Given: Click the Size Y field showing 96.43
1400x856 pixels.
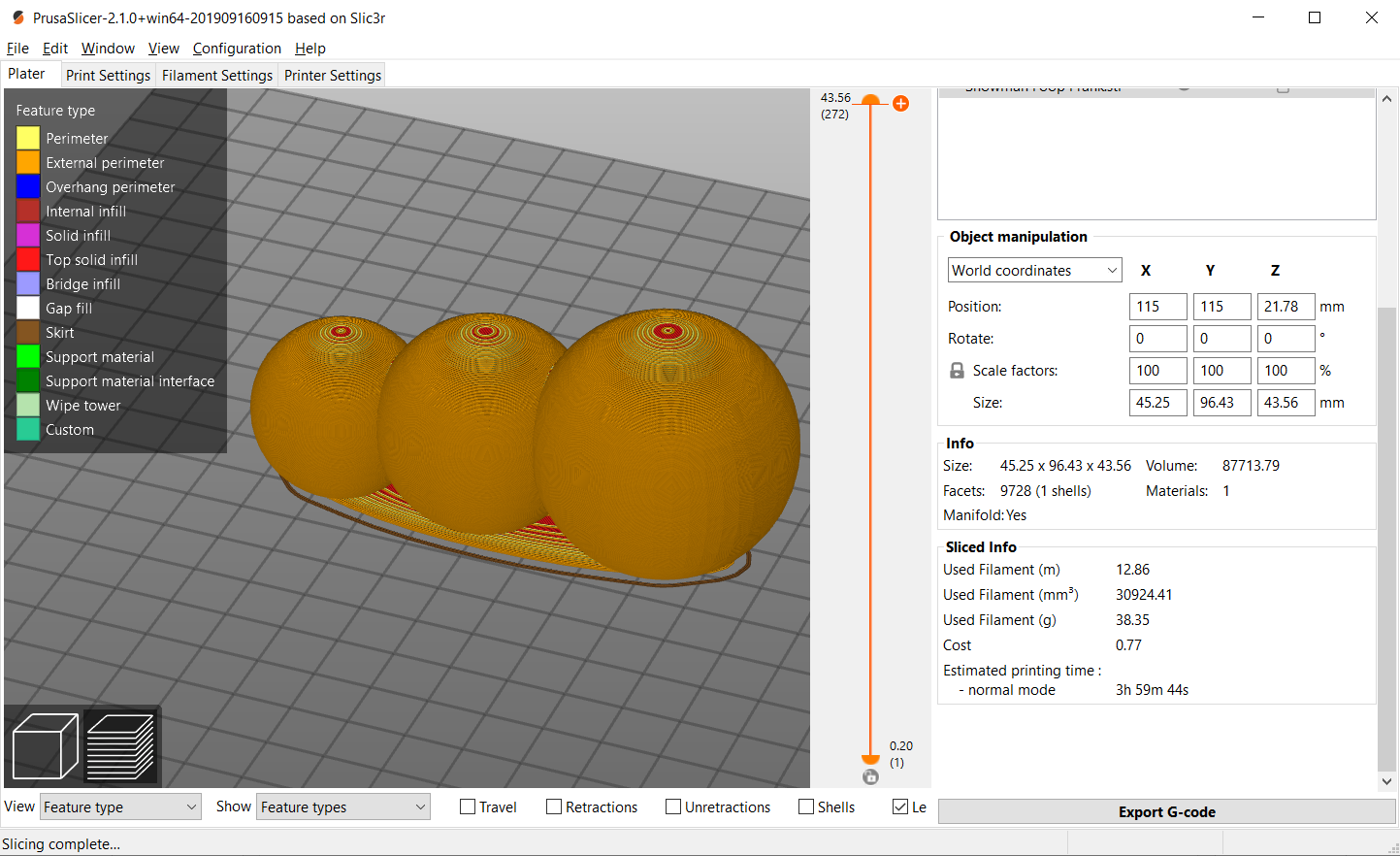Looking at the screenshot, I should click(x=1221, y=403).
